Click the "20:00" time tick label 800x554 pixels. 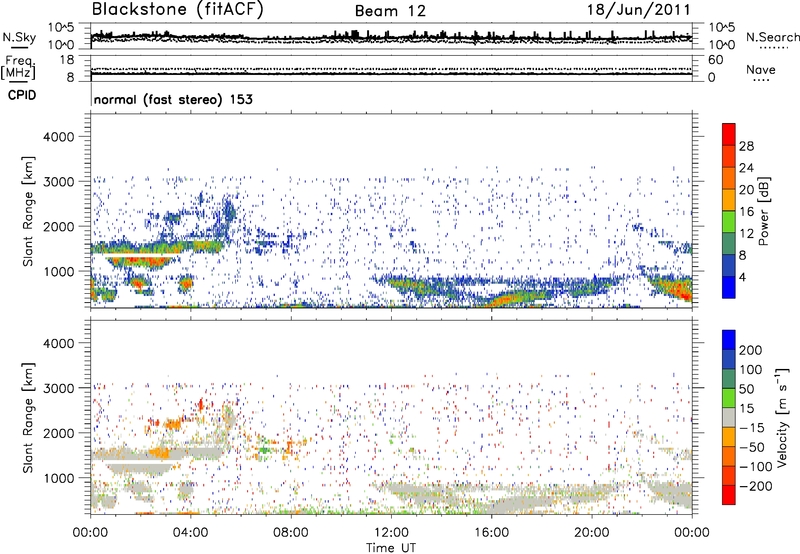(591, 533)
